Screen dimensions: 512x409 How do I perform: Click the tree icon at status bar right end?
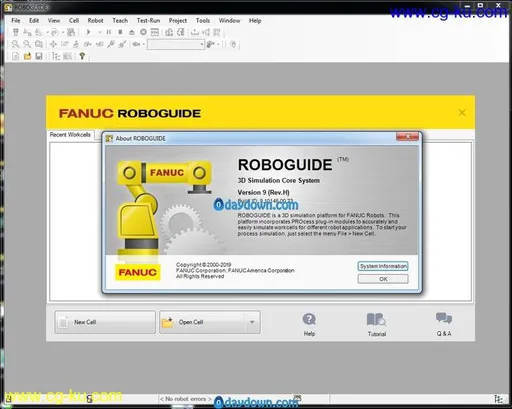click(499, 398)
